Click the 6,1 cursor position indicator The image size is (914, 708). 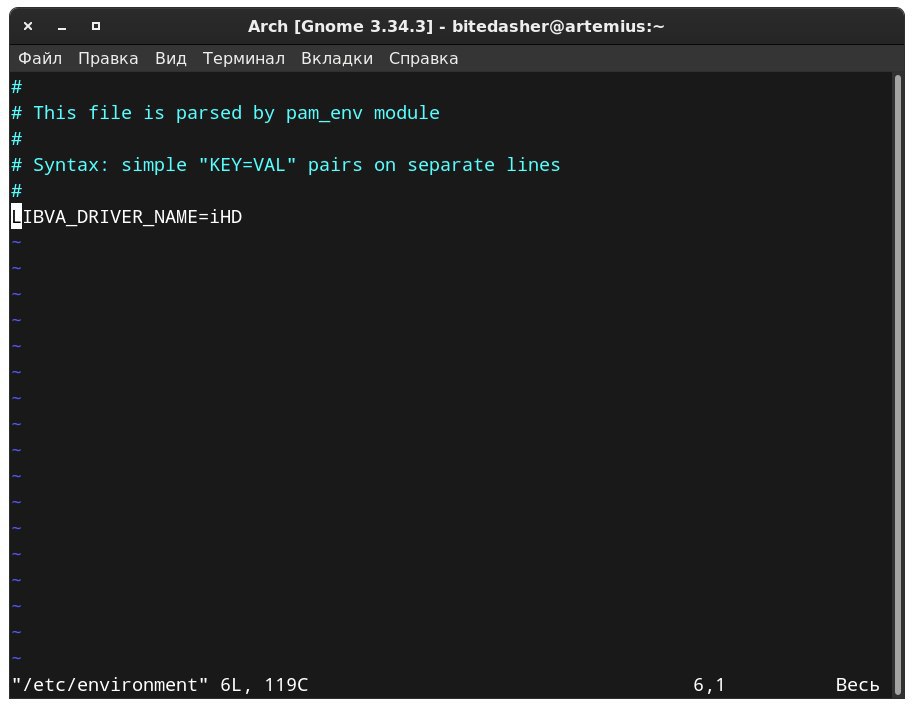(x=709, y=684)
